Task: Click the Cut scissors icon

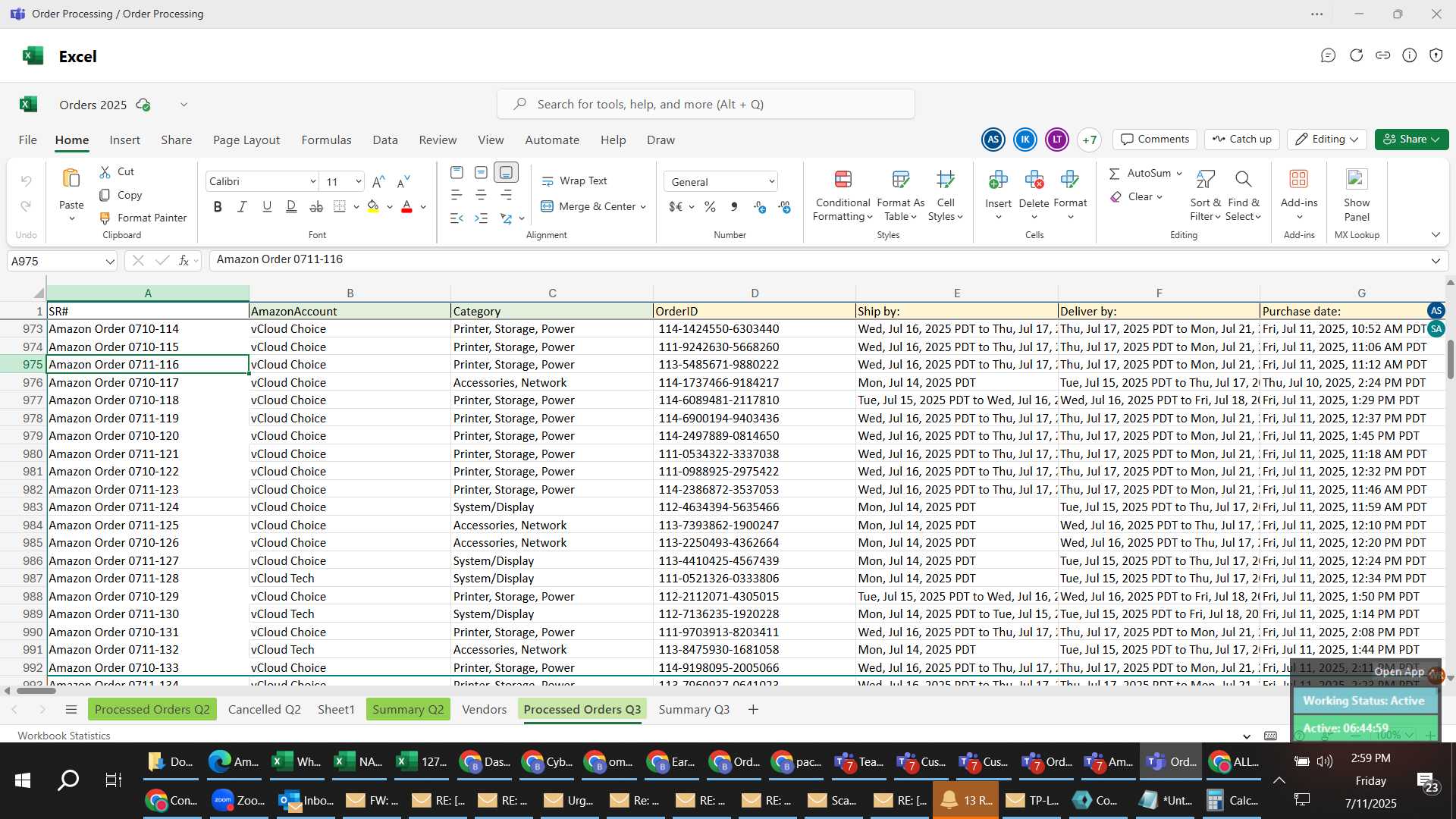Action: (x=105, y=172)
